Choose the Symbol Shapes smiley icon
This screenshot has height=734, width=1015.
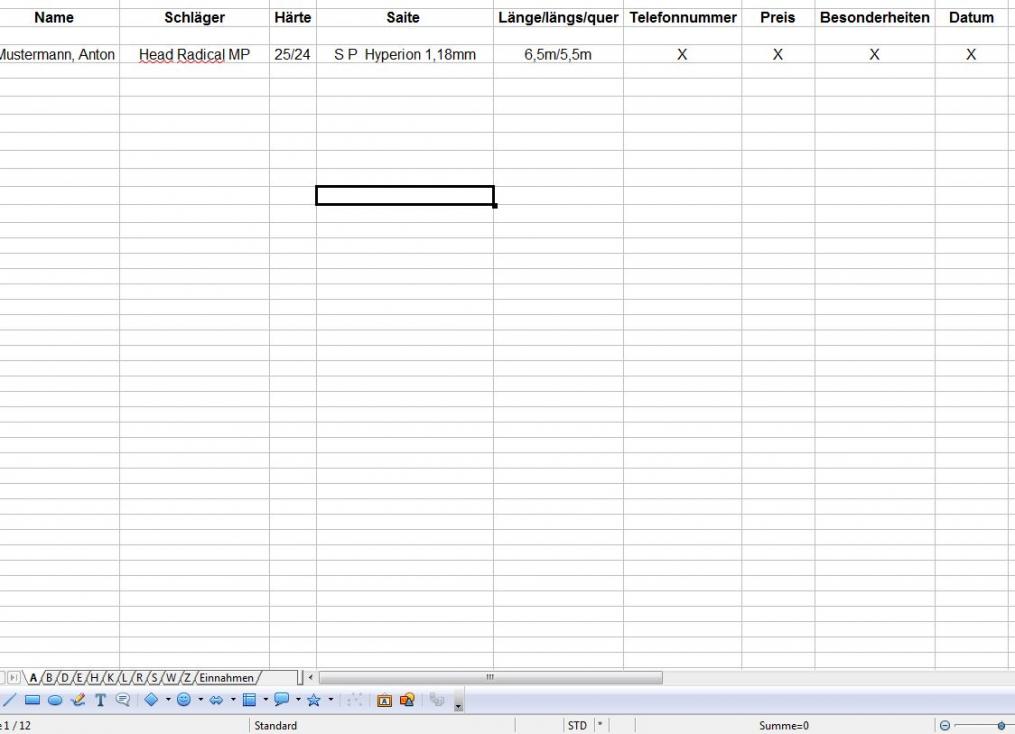[x=184, y=700]
